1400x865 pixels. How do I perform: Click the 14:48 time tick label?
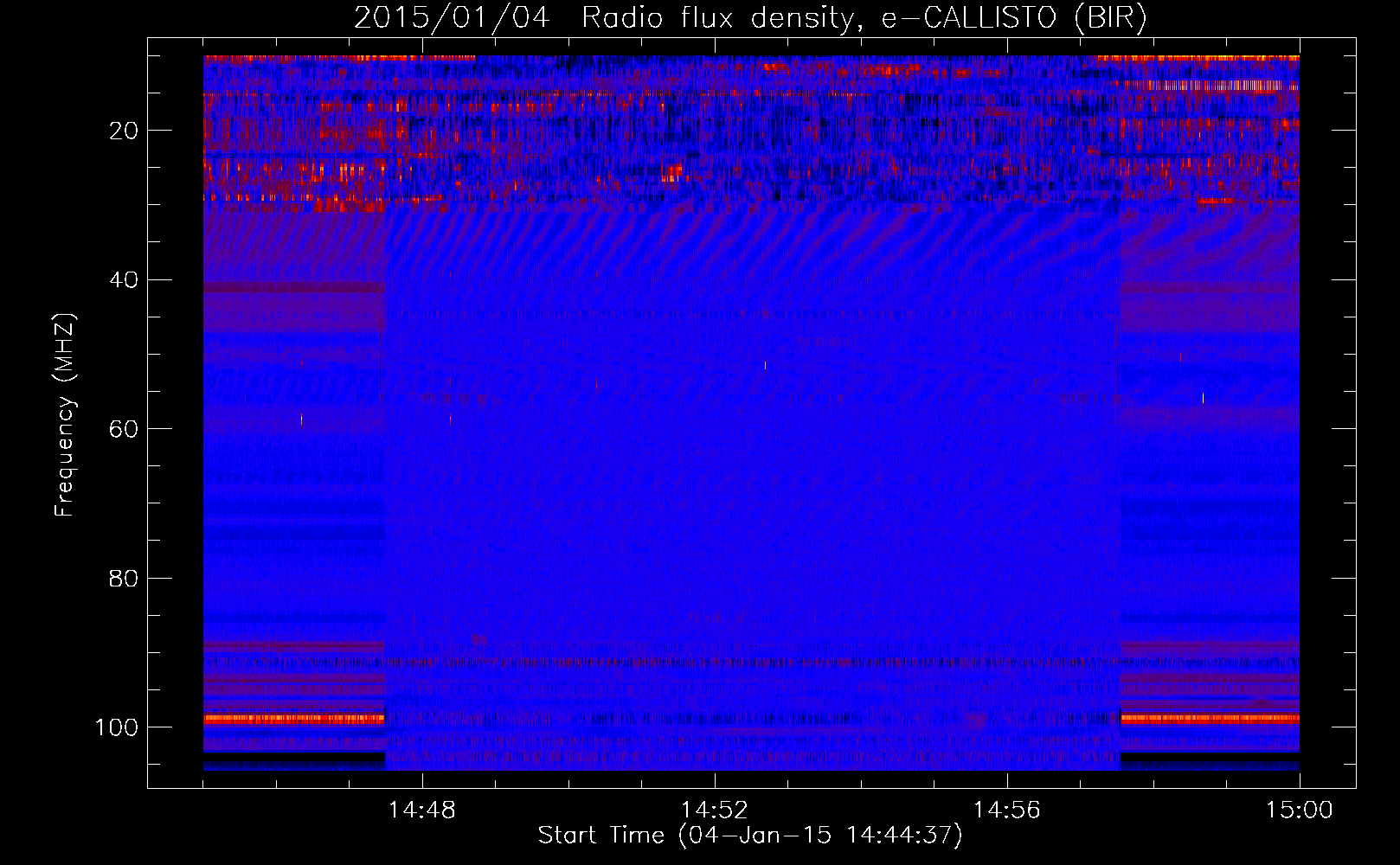(421, 811)
